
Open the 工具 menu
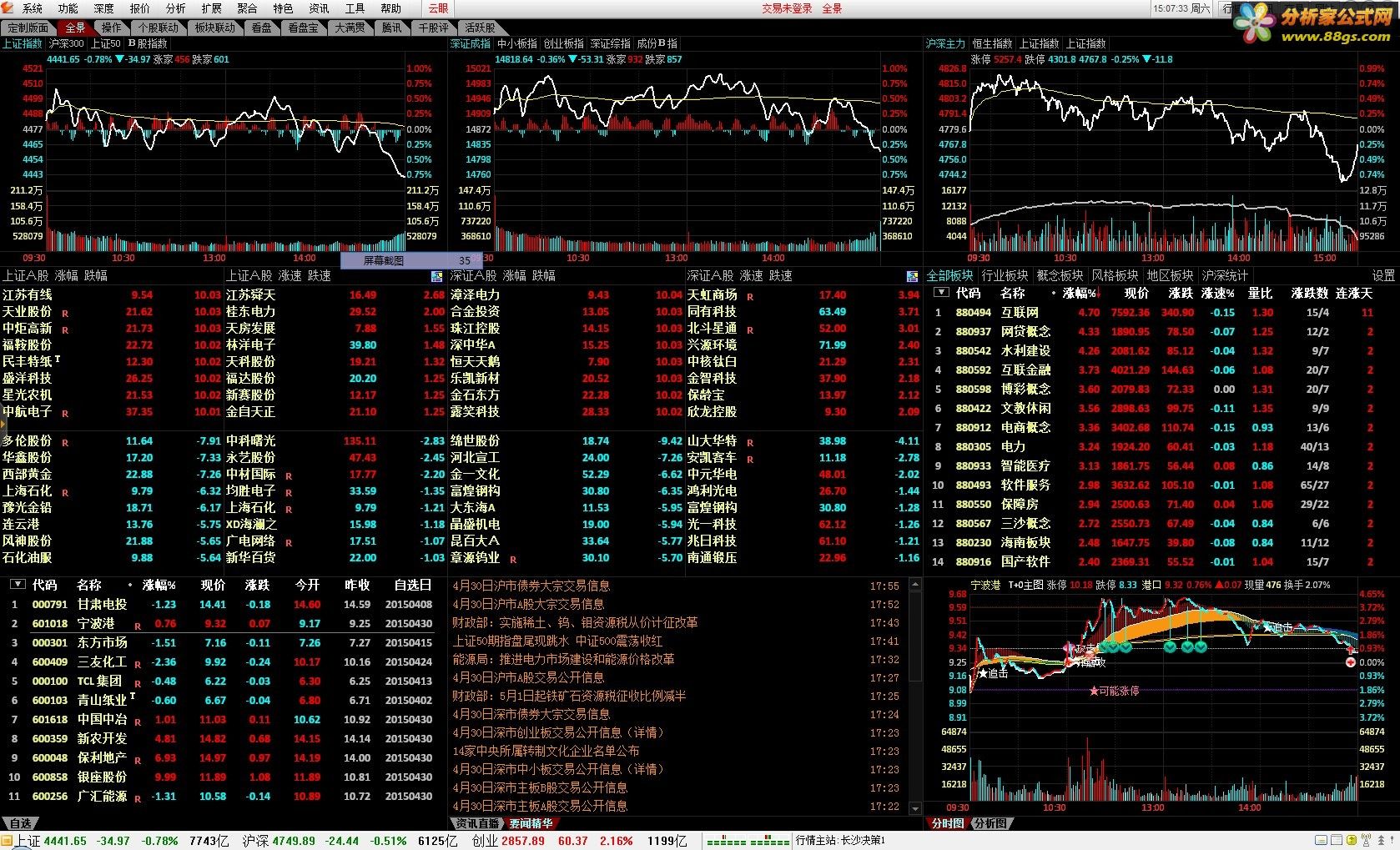[355, 8]
